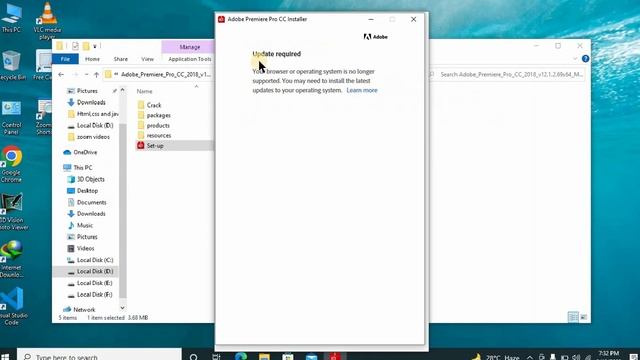Open Control Panel desktop icon
This screenshot has height=360, width=640.
(x=11, y=118)
